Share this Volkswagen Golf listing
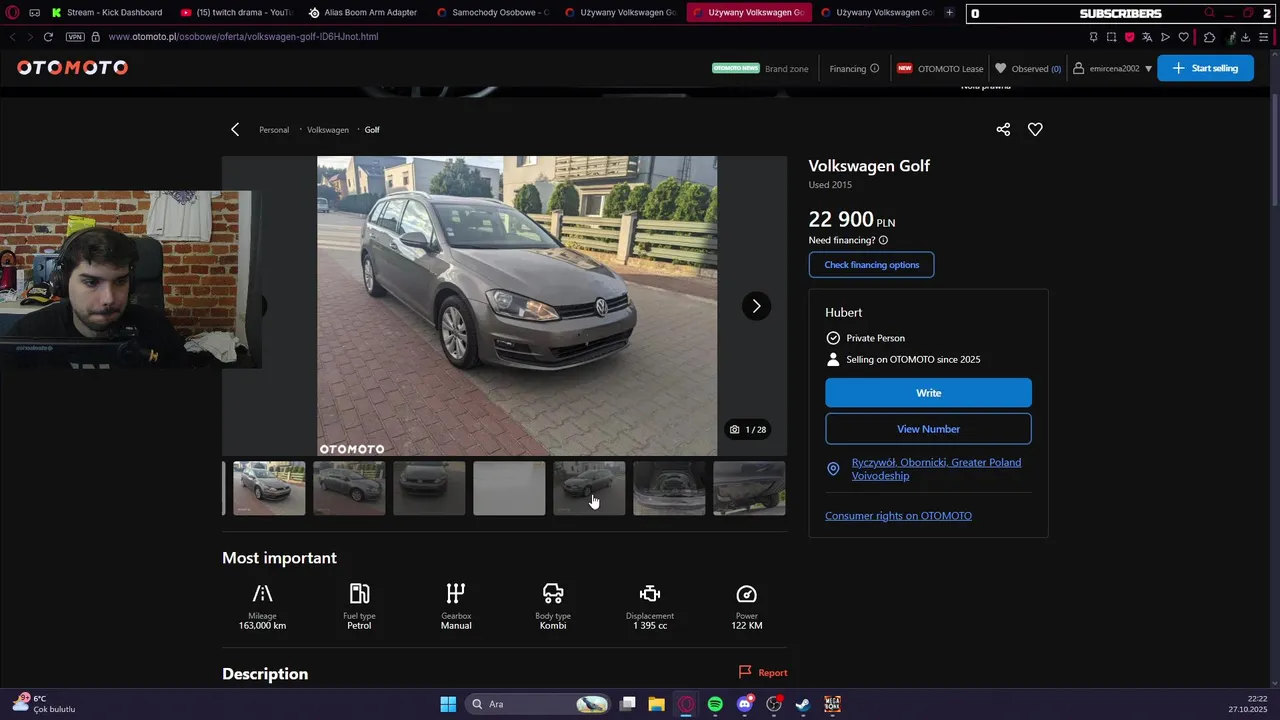This screenshot has width=1280, height=720. [1003, 129]
